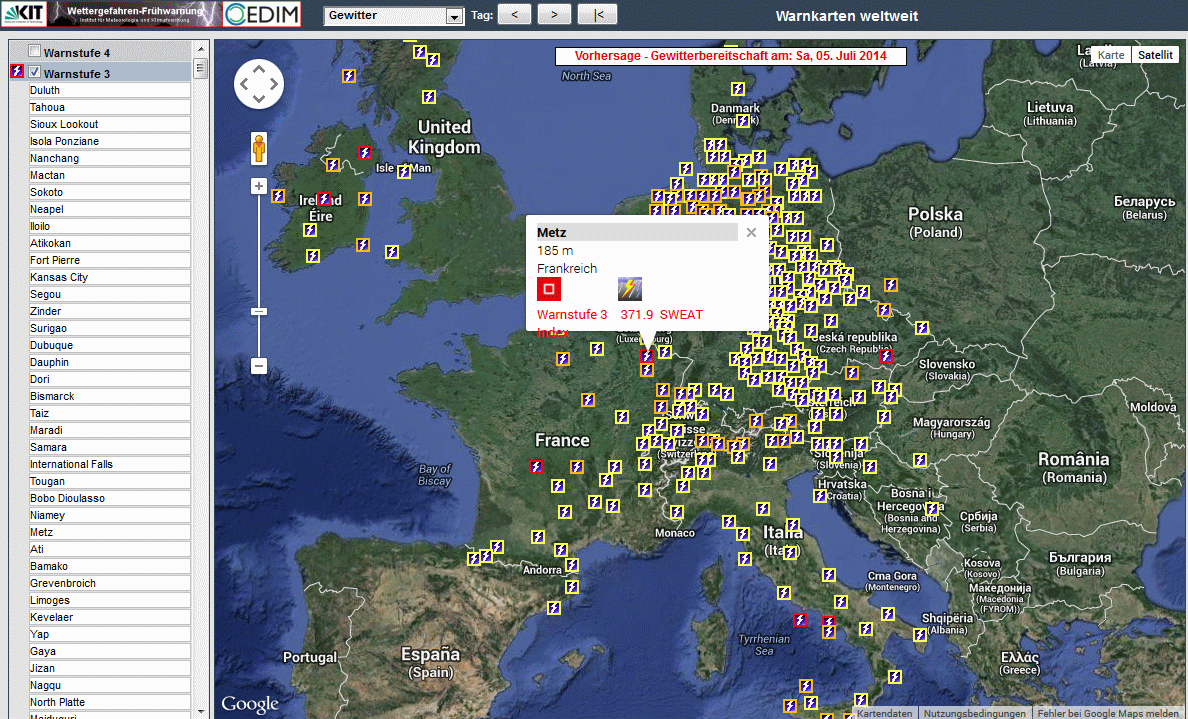This screenshot has height=719, width=1188.
Task: Open the KIT logo link
Action: (x=23, y=14)
